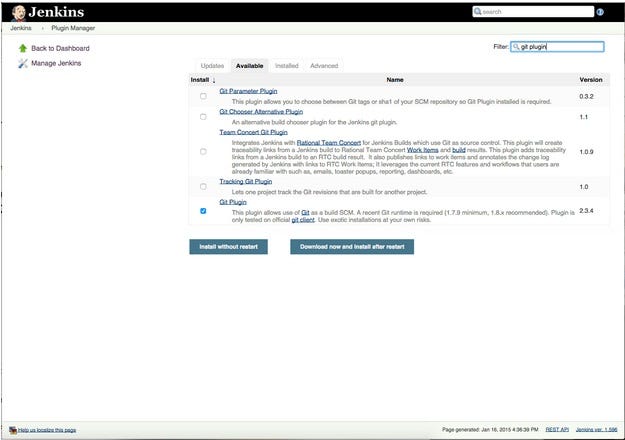Sort by the Install column arrow
The height and width of the screenshot is (440, 625).
(214, 81)
